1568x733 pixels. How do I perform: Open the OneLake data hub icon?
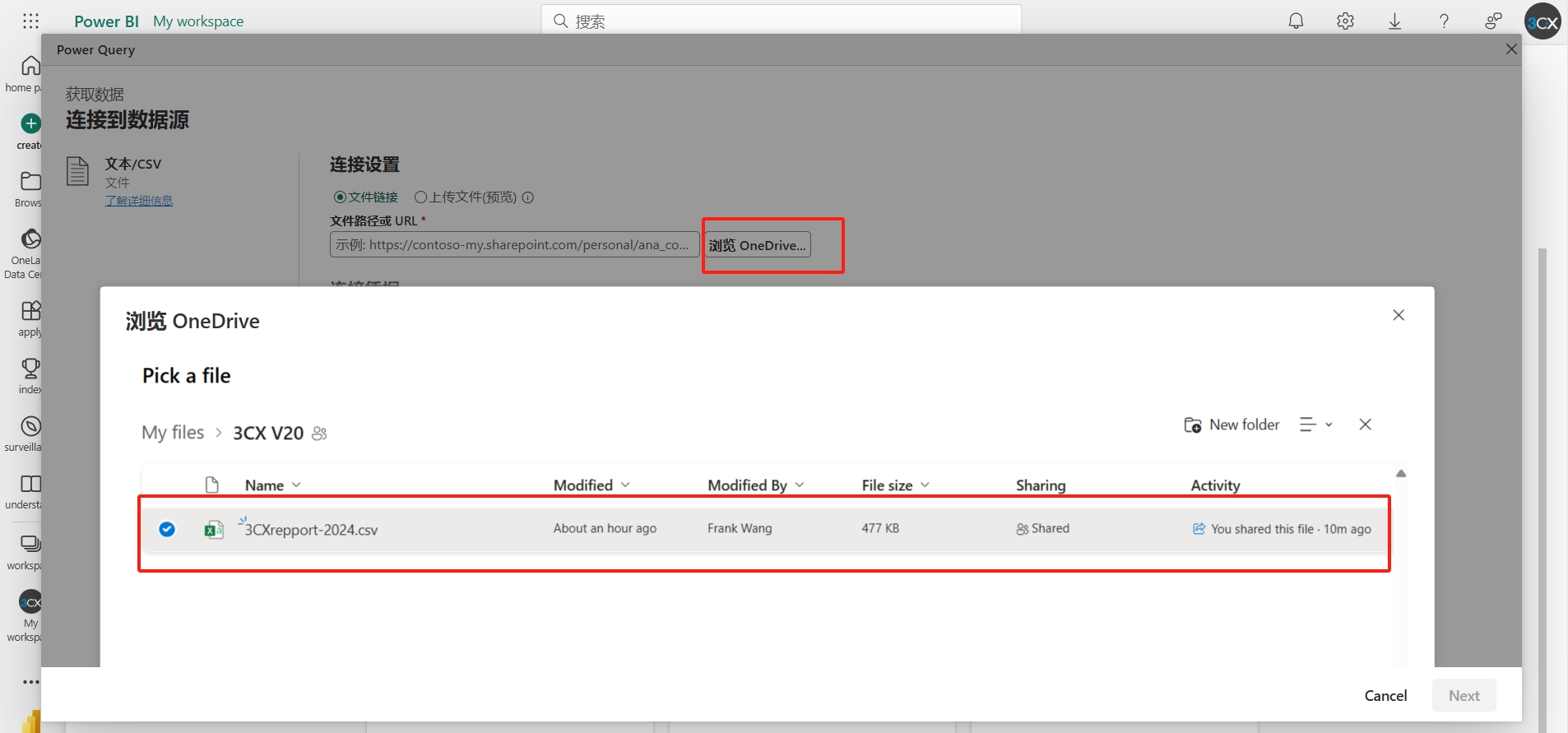pos(30,239)
